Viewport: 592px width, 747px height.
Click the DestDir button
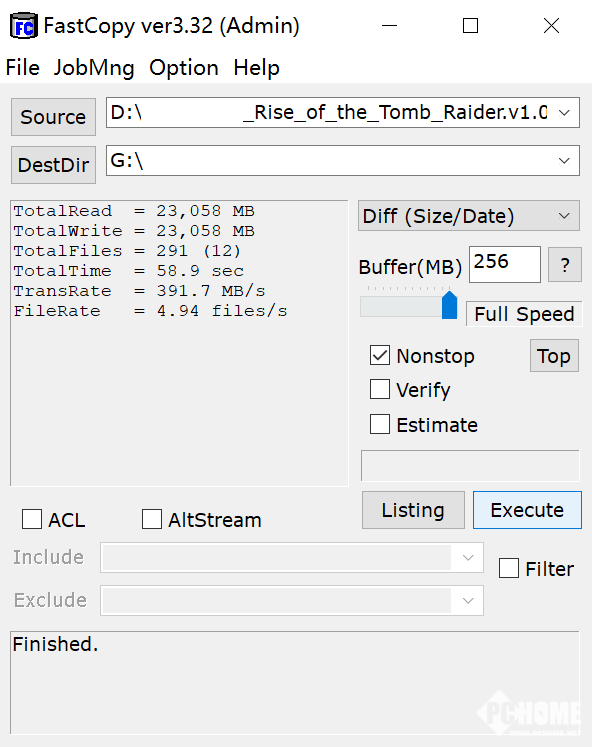53,165
